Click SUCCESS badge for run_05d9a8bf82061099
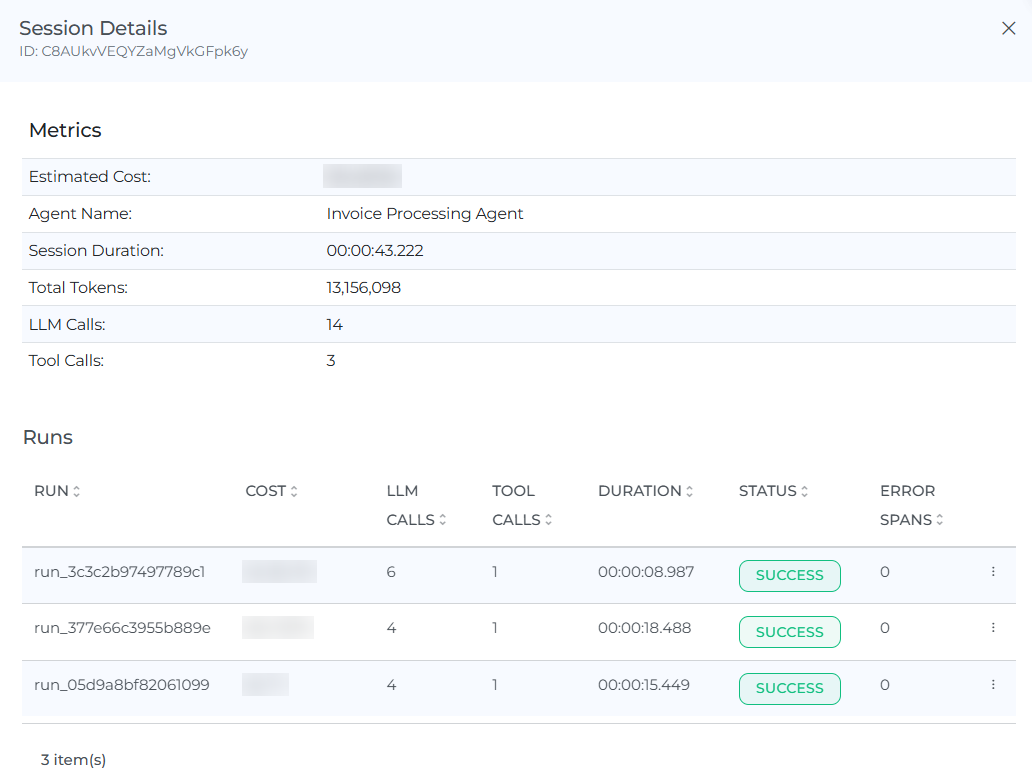The height and width of the screenshot is (784, 1032). pyautogui.click(x=790, y=689)
